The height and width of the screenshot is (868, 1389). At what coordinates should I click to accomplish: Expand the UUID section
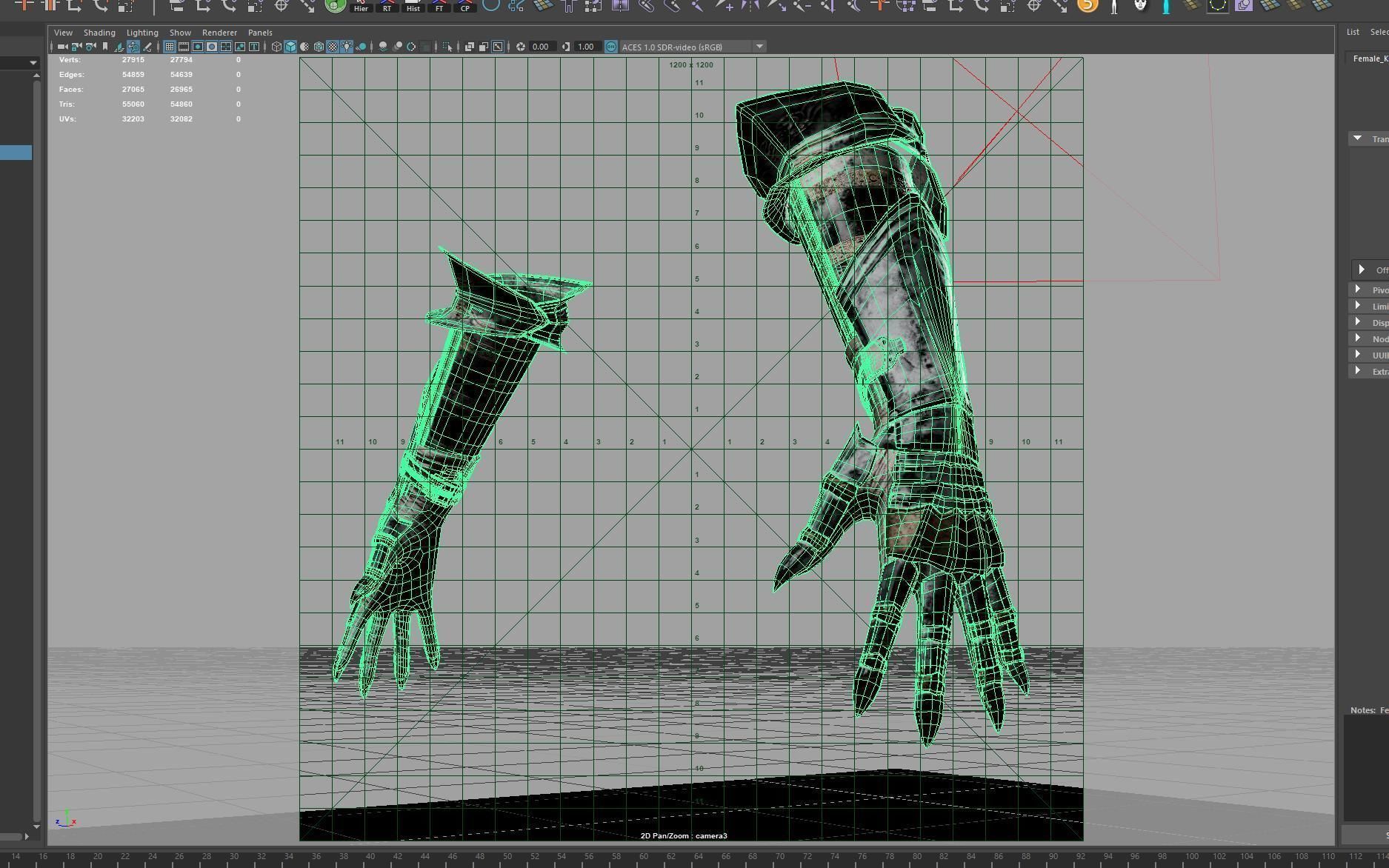pyautogui.click(x=1358, y=355)
